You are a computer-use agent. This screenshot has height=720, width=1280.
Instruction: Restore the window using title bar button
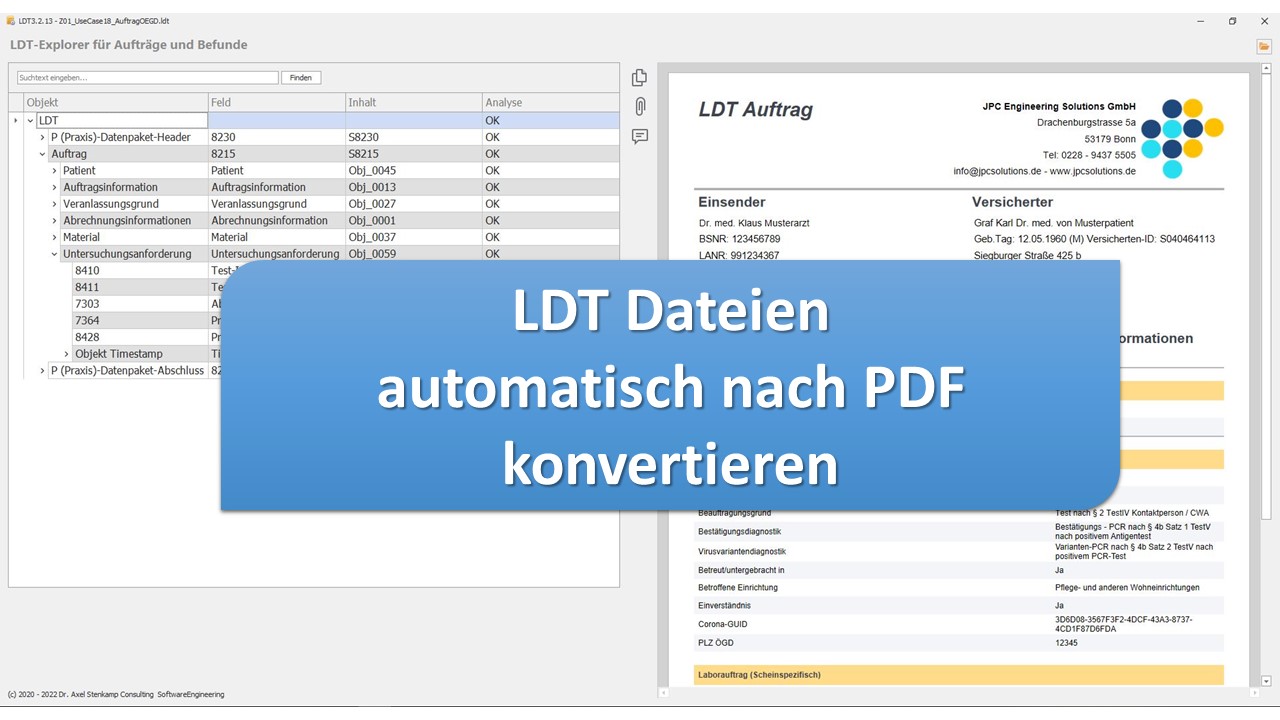point(1233,21)
